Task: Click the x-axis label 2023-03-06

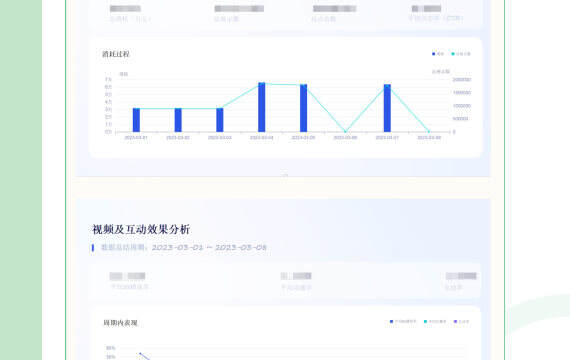Action: pyautogui.click(x=345, y=138)
